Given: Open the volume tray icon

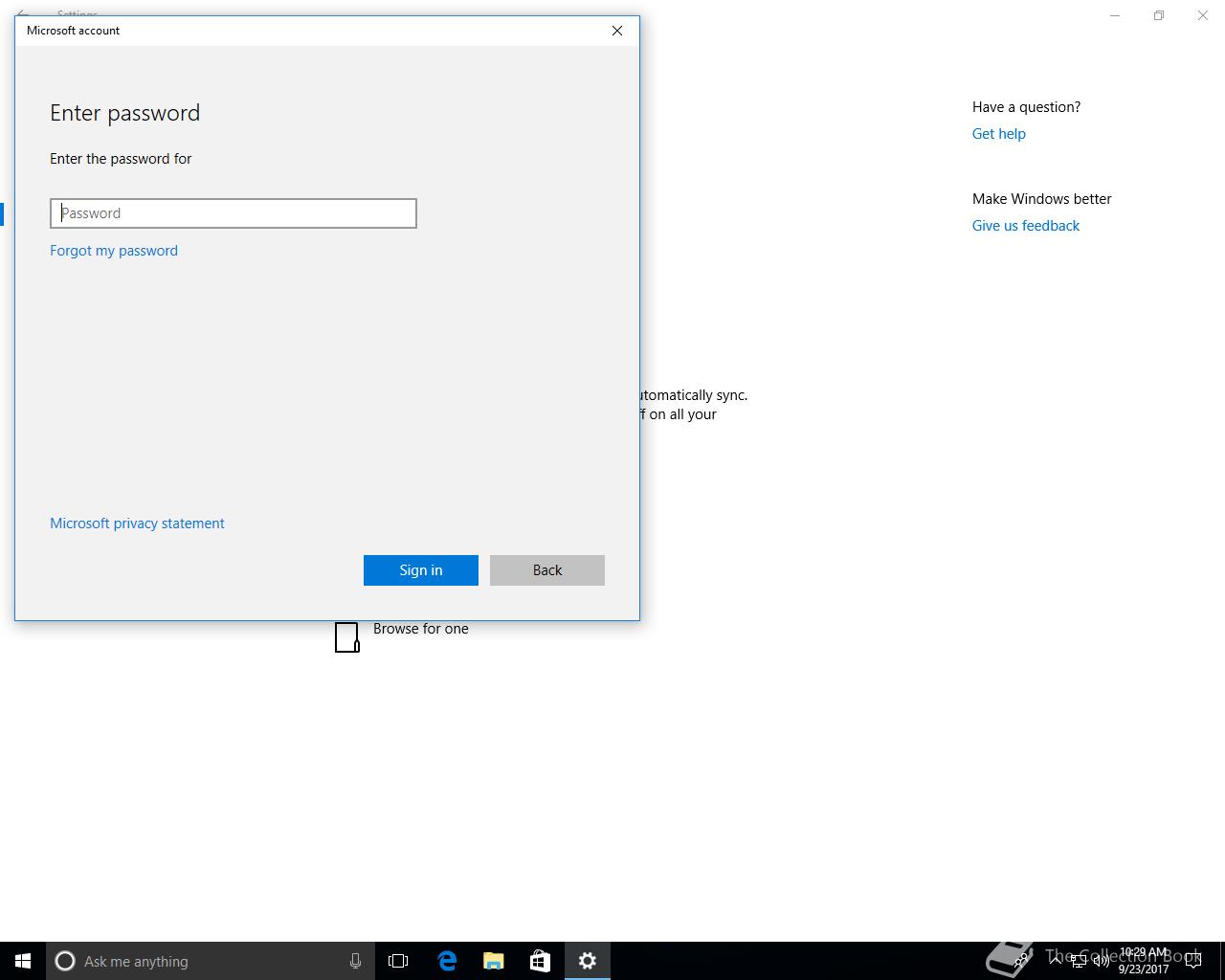Looking at the screenshot, I should (1102, 961).
